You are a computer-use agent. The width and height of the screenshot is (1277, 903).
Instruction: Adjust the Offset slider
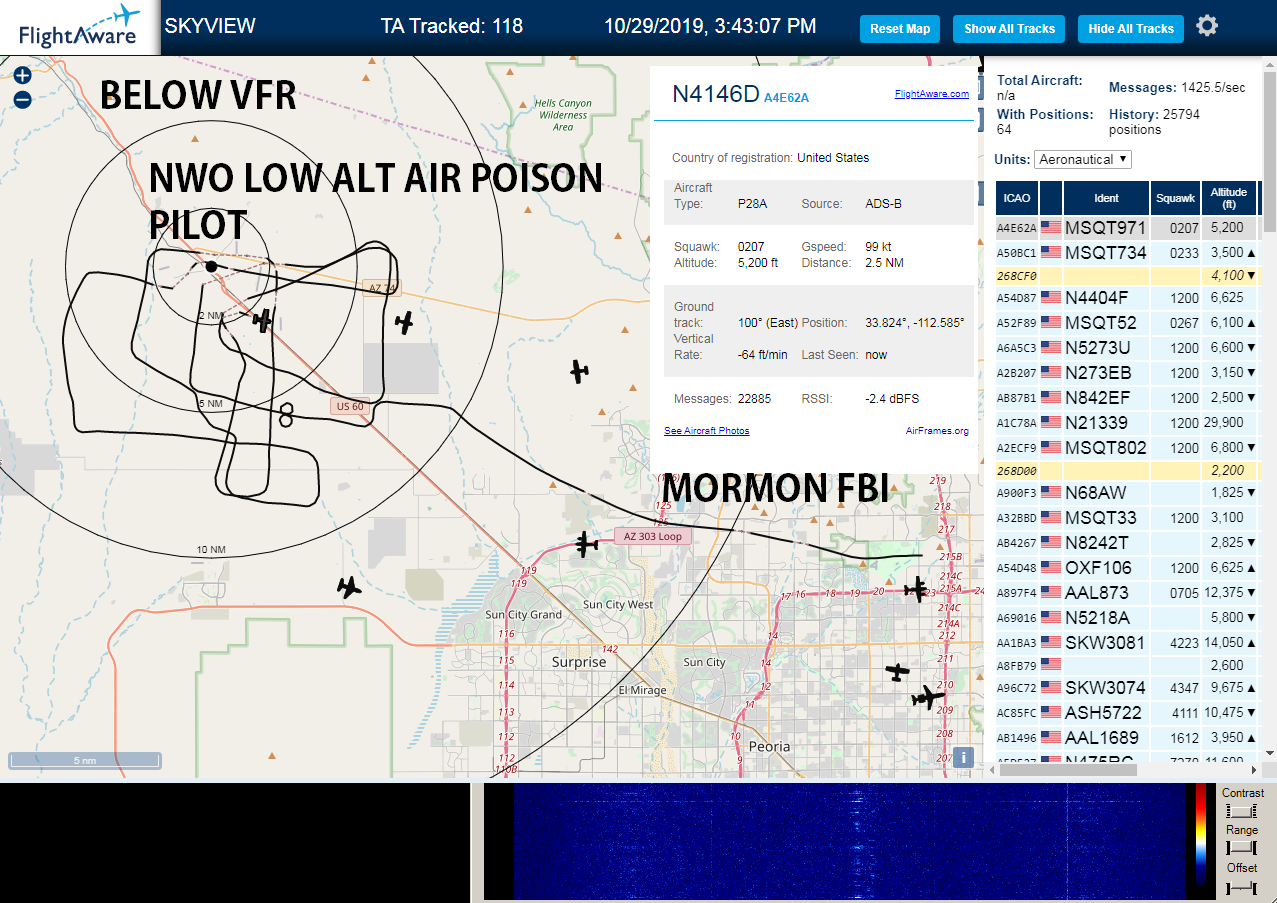(x=1243, y=886)
